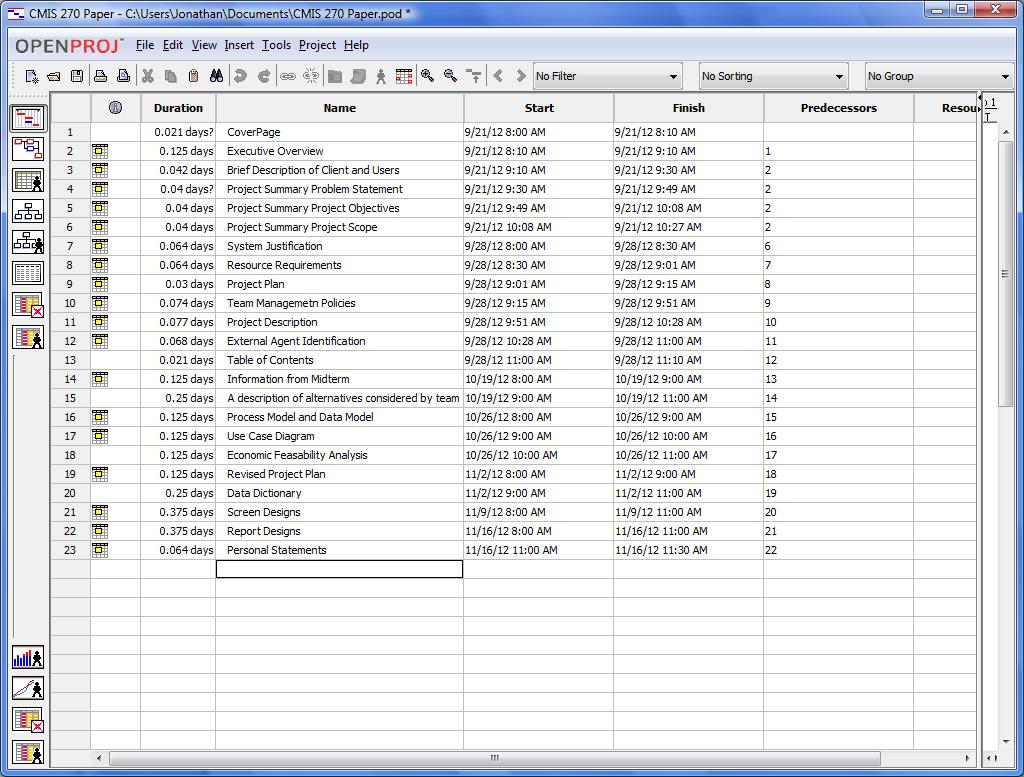Click the Zoom In magnifier icon

427,76
